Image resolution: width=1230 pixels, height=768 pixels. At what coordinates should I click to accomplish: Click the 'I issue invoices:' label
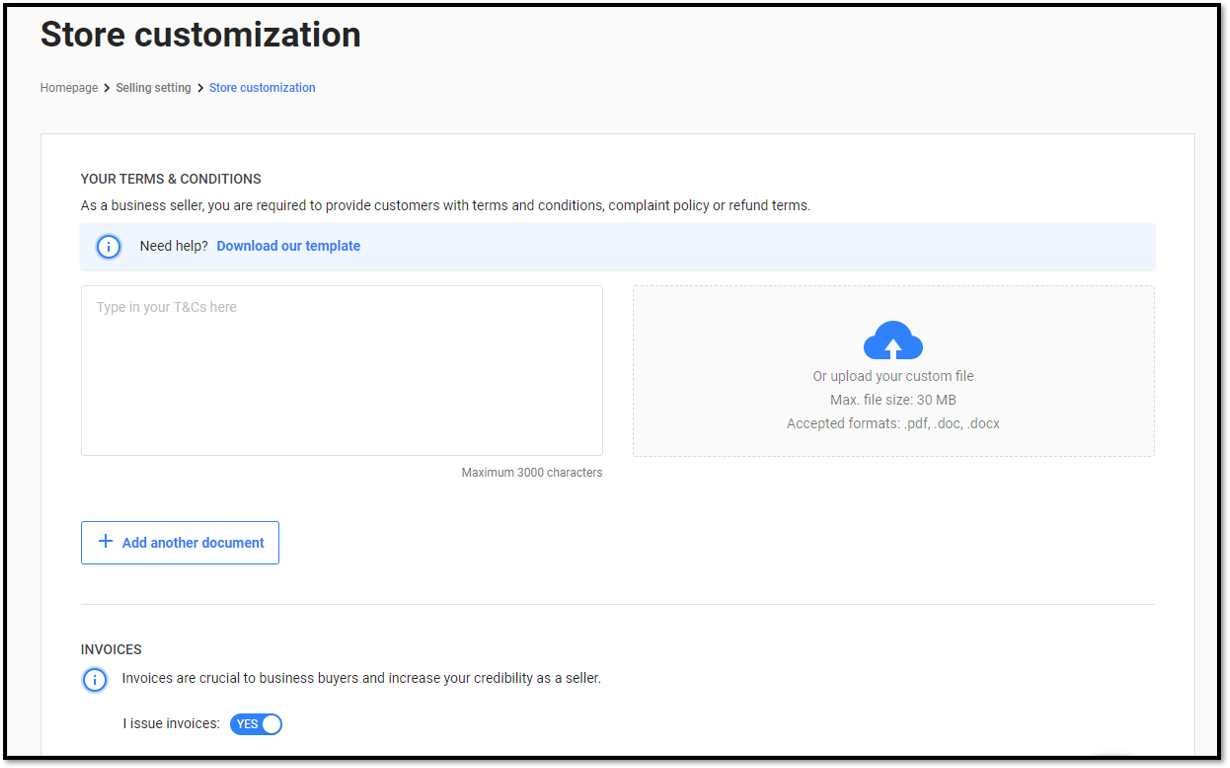(171, 723)
